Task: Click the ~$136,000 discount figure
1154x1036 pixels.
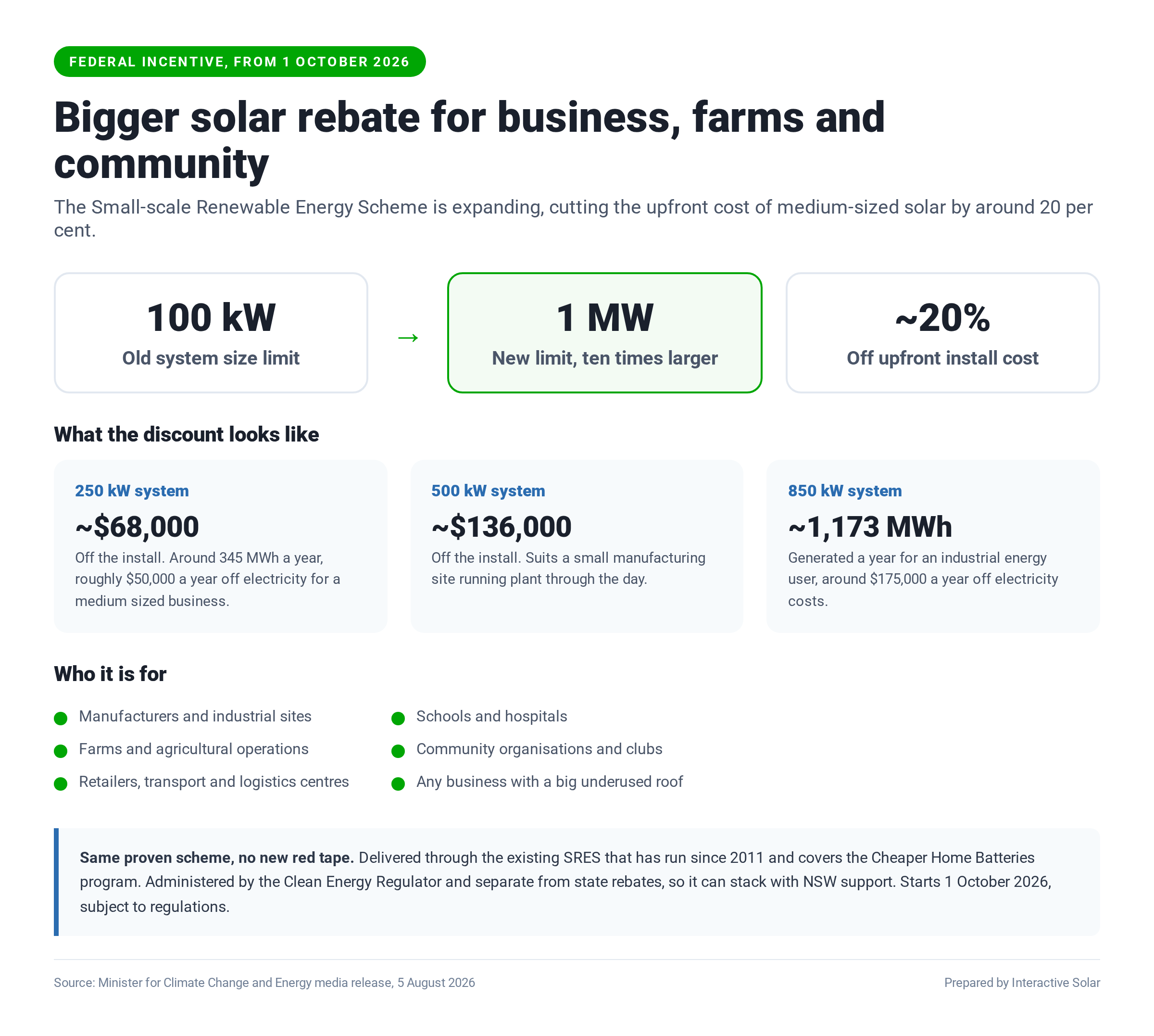Action: click(502, 527)
